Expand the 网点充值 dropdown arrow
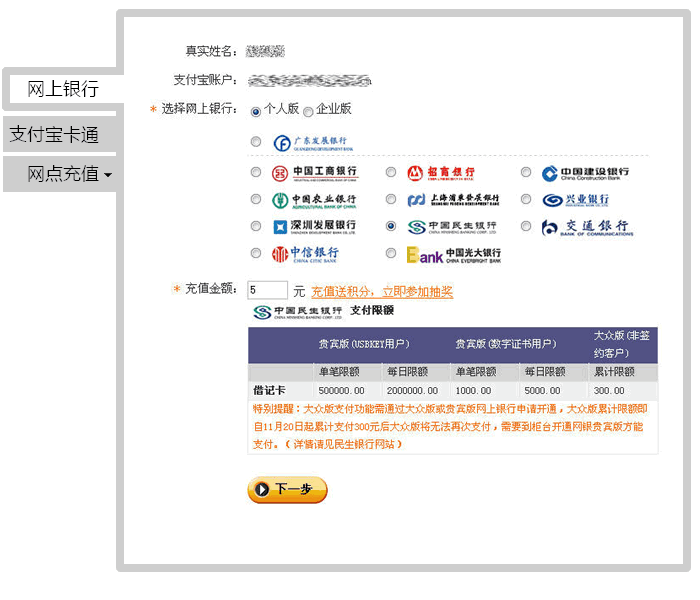The width and height of the screenshot is (700, 600). coord(108,175)
